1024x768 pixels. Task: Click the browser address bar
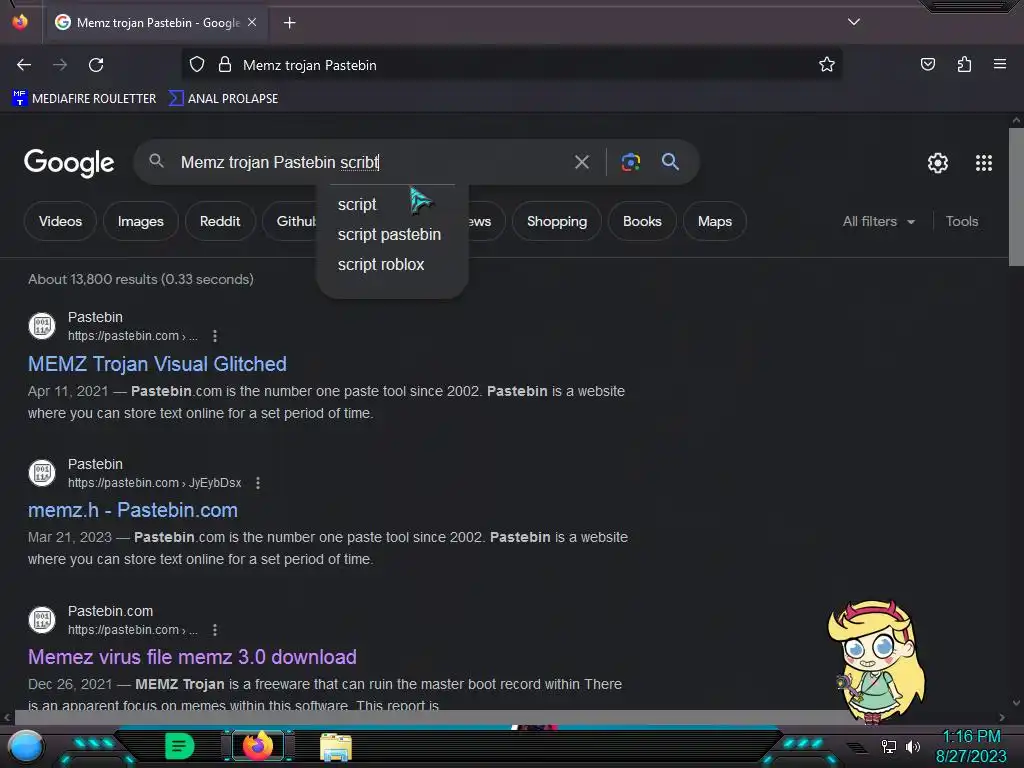tap(511, 65)
